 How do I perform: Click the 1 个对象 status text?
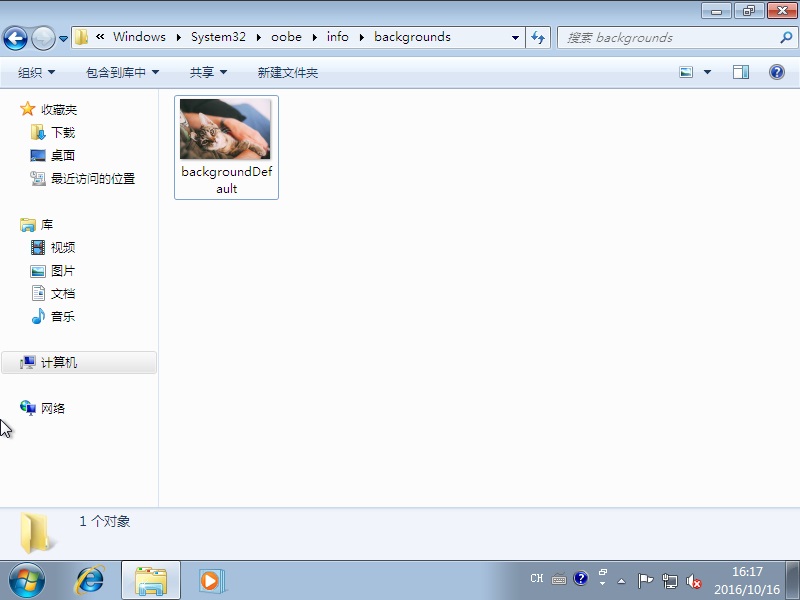105,521
